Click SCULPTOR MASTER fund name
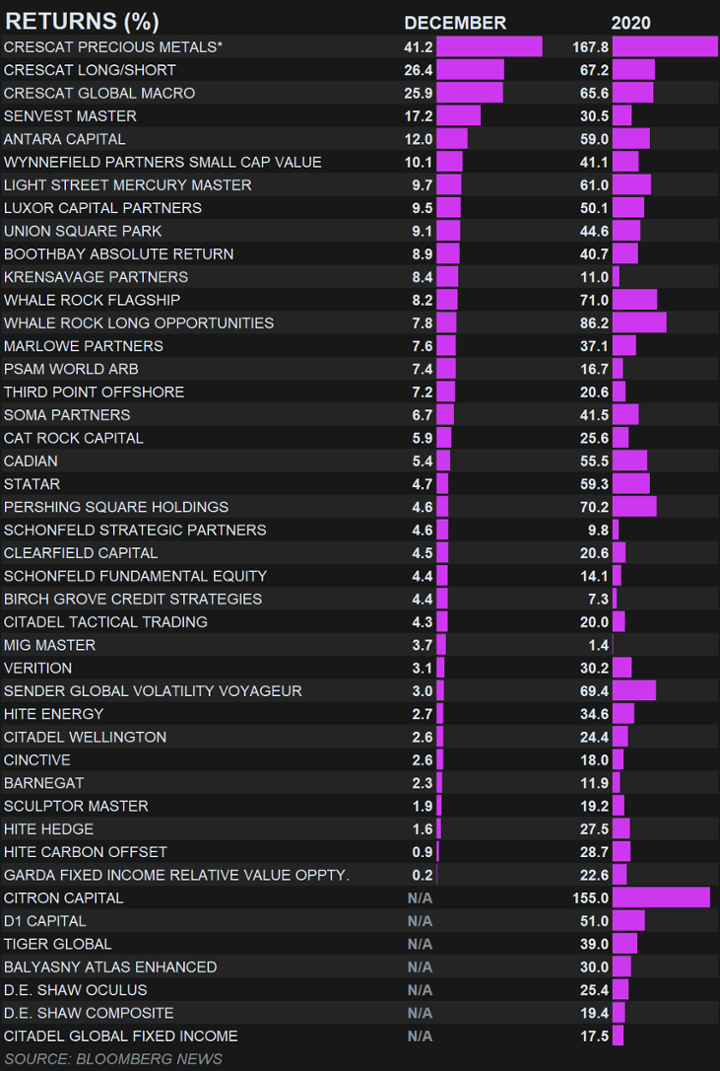Screen dimensions: 720x1071 tap(76, 806)
